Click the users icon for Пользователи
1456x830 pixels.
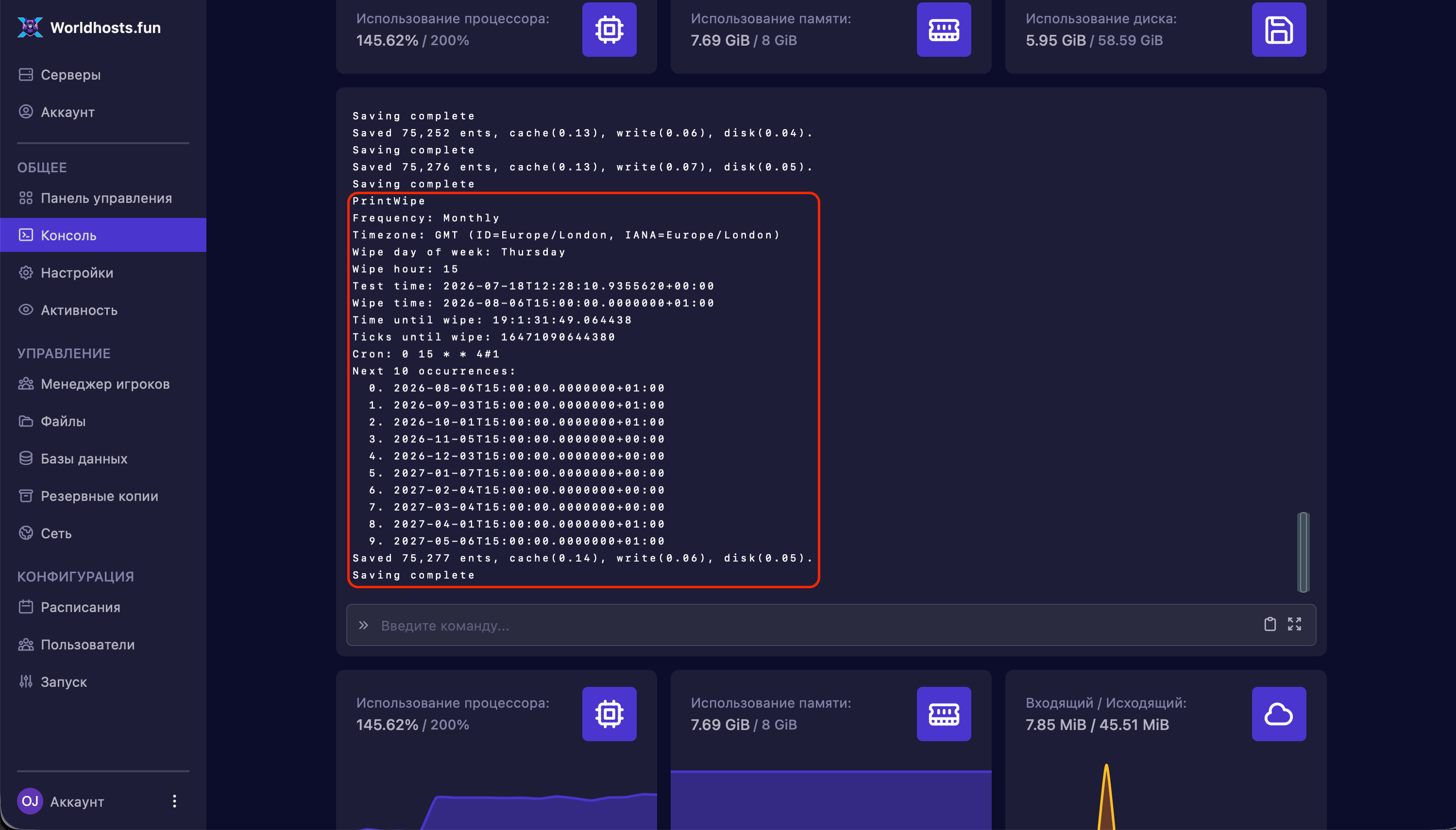(26, 644)
